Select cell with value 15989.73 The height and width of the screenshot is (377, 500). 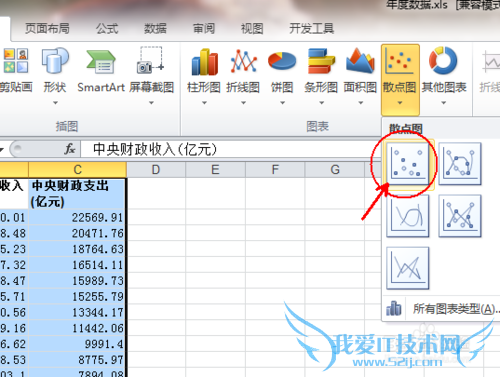[x=77, y=281]
